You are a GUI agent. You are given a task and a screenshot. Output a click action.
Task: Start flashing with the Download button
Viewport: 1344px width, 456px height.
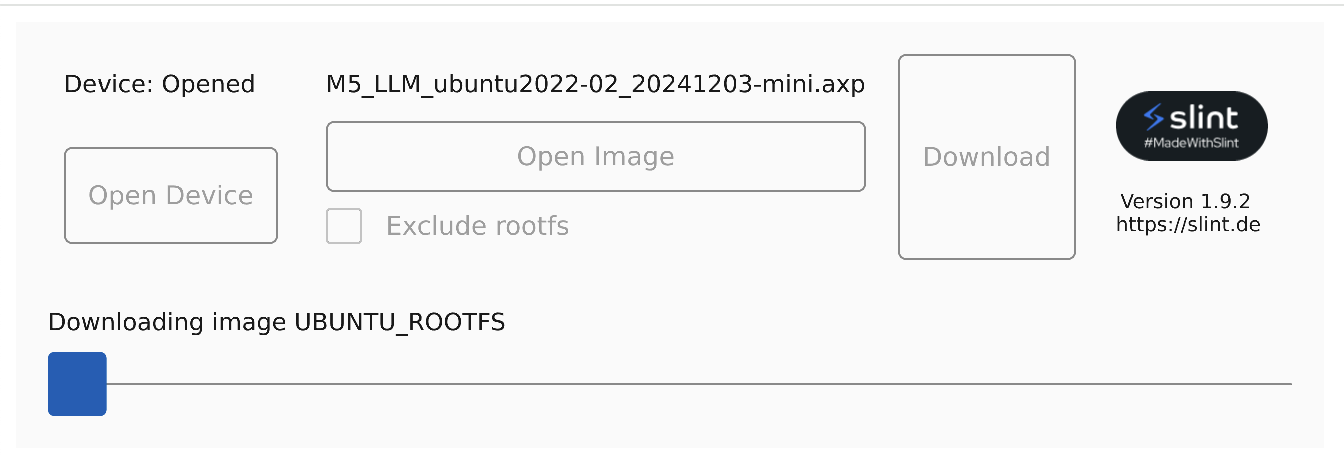987,157
